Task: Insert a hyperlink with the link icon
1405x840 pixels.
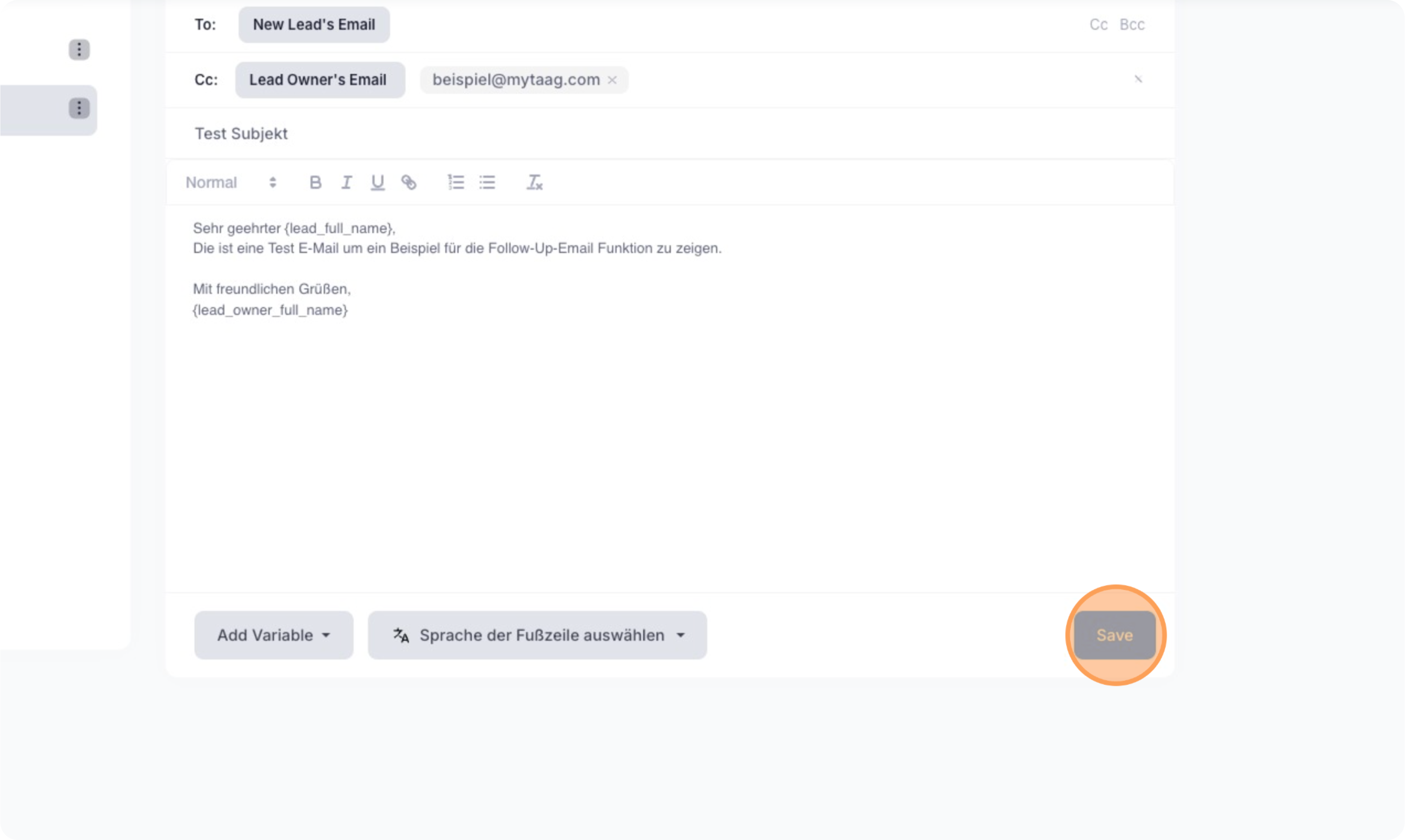Action: click(x=409, y=182)
